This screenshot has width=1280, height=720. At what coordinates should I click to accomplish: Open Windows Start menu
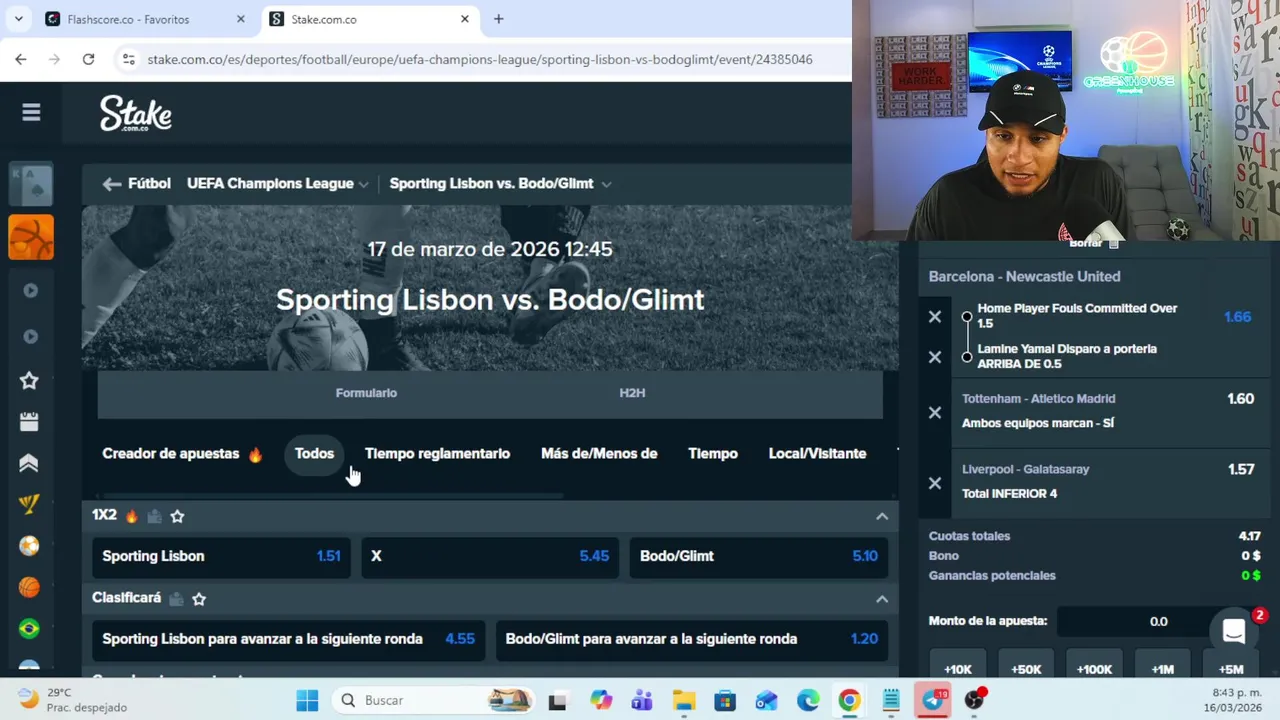pos(307,700)
